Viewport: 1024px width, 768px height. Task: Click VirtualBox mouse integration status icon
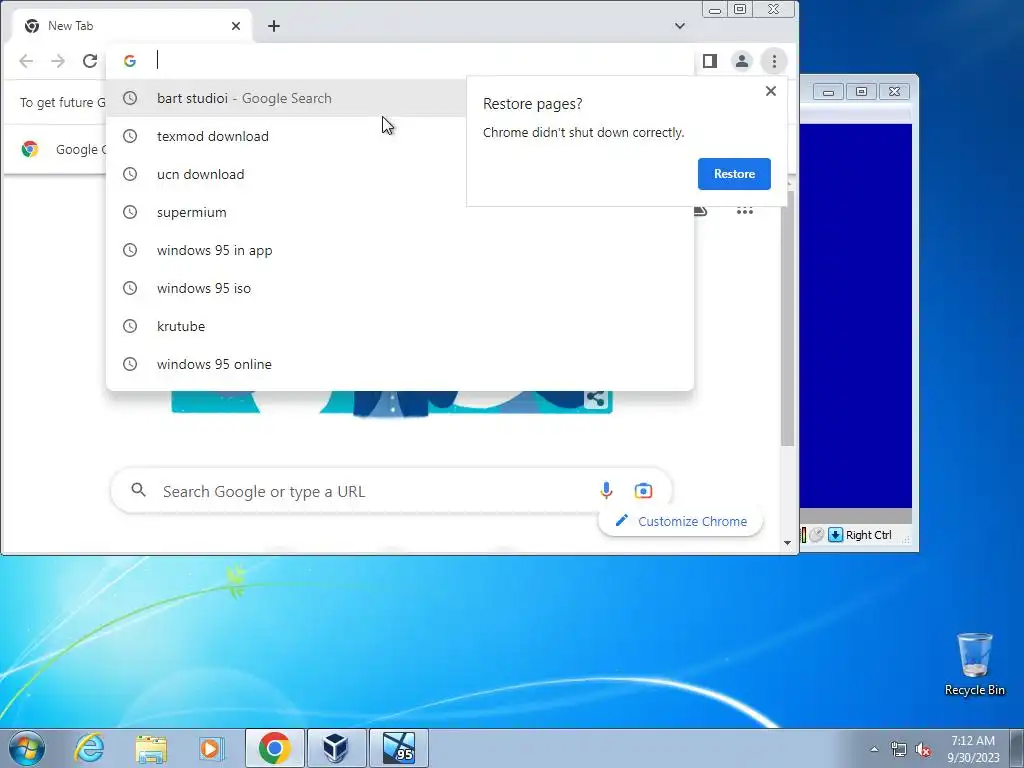click(816, 535)
